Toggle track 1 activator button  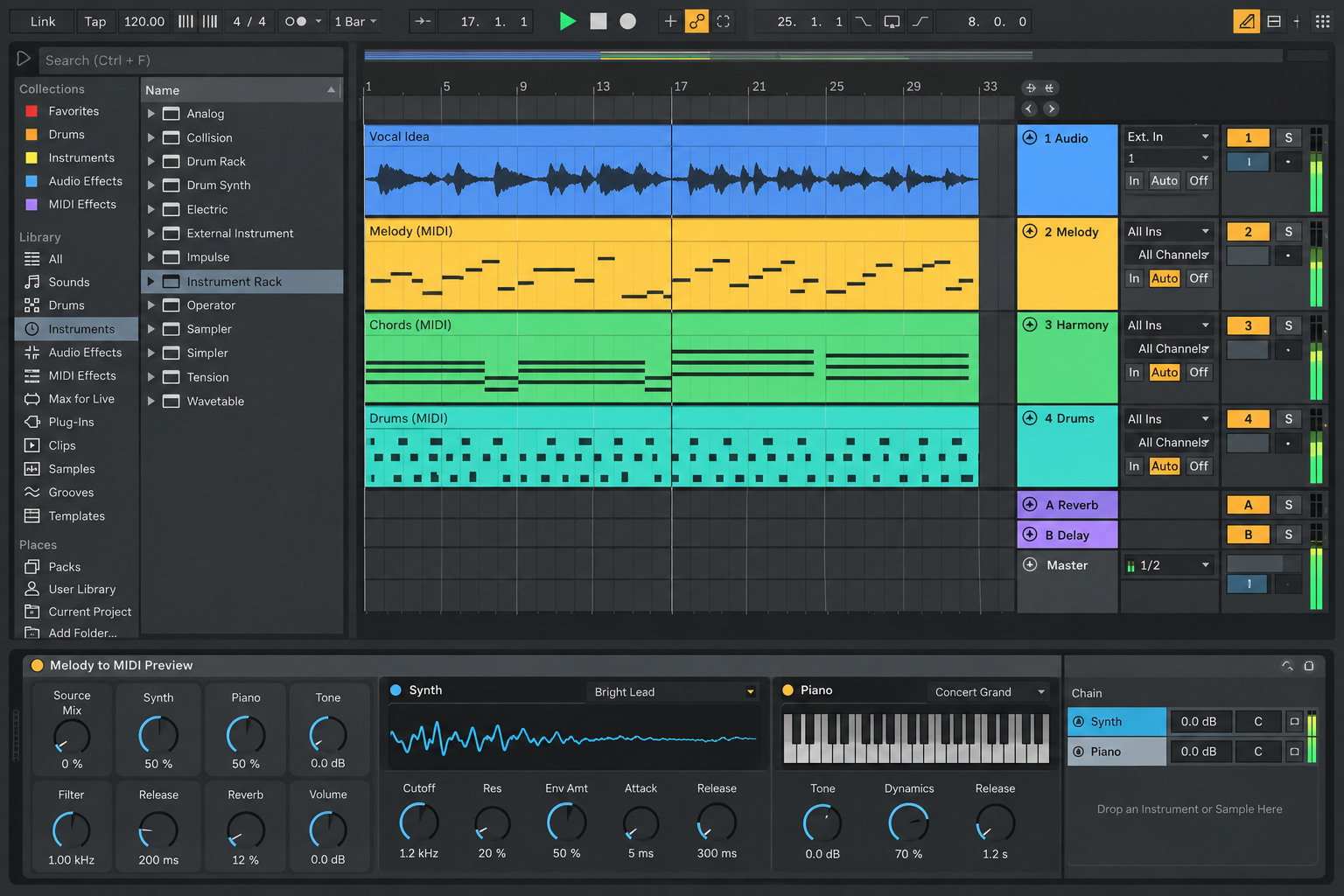[1248, 137]
